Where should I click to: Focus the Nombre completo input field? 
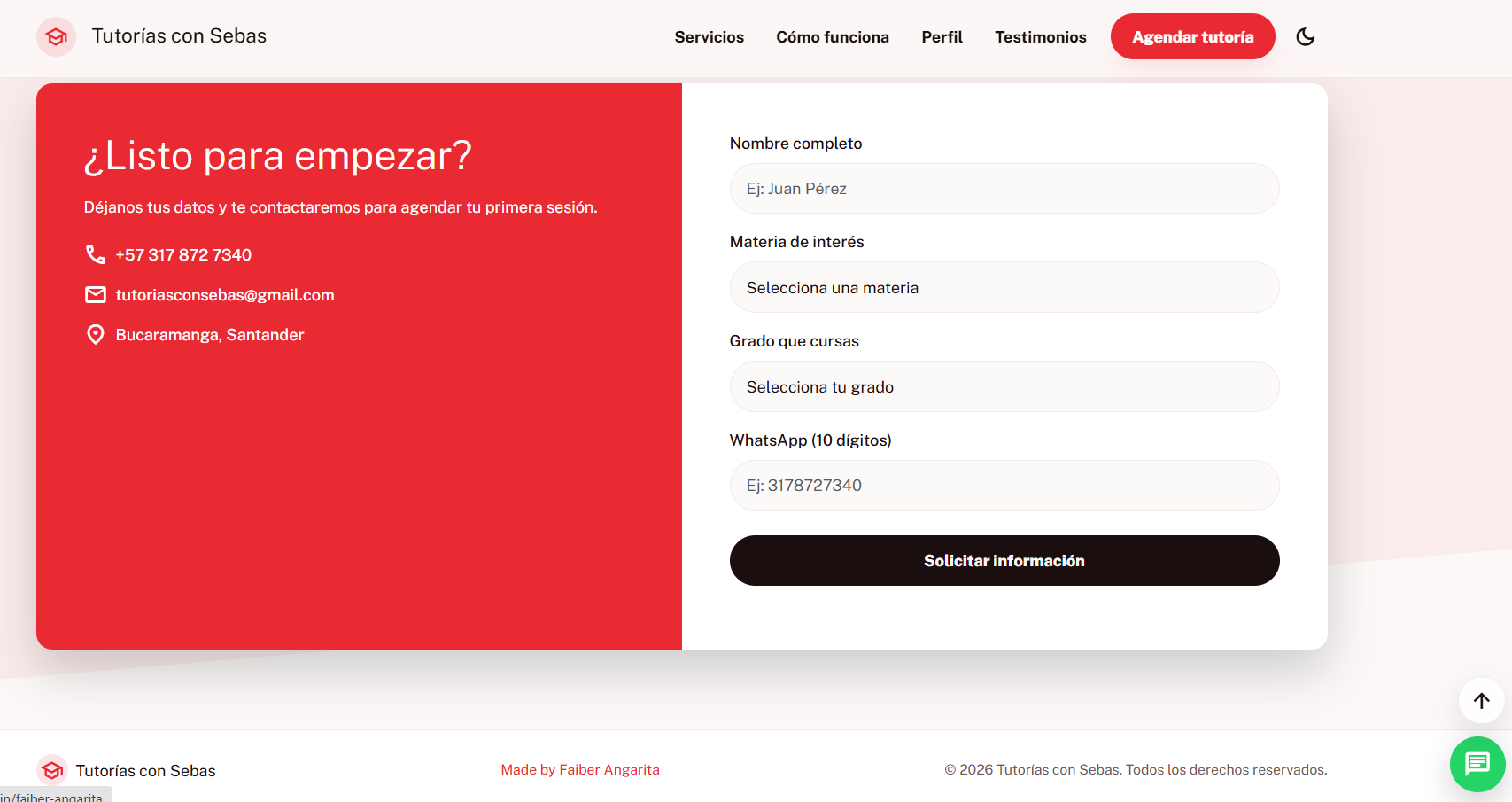tap(1004, 189)
